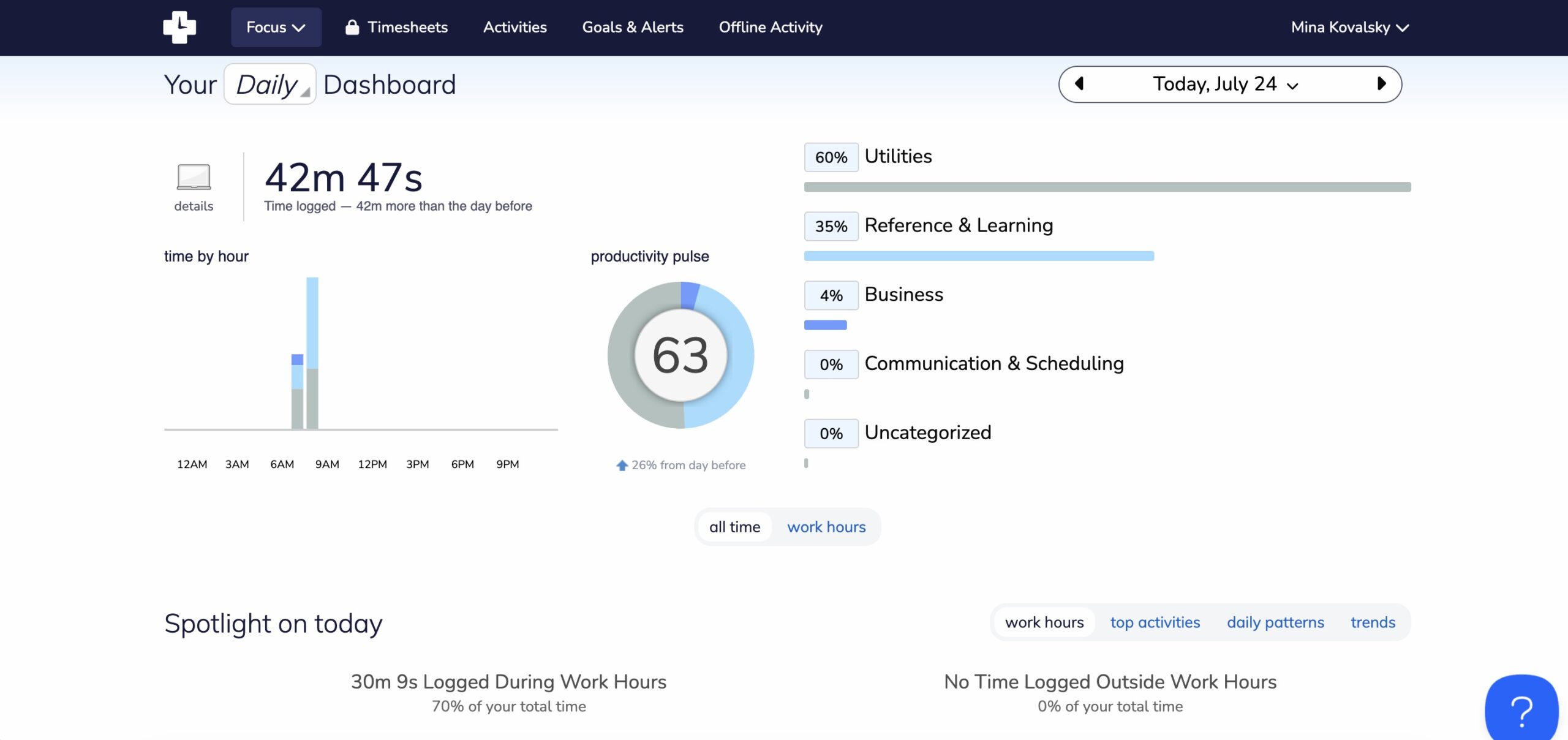Click the 0% Uncategorized badge
Screen dimensions: 1568x740
tap(831, 434)
